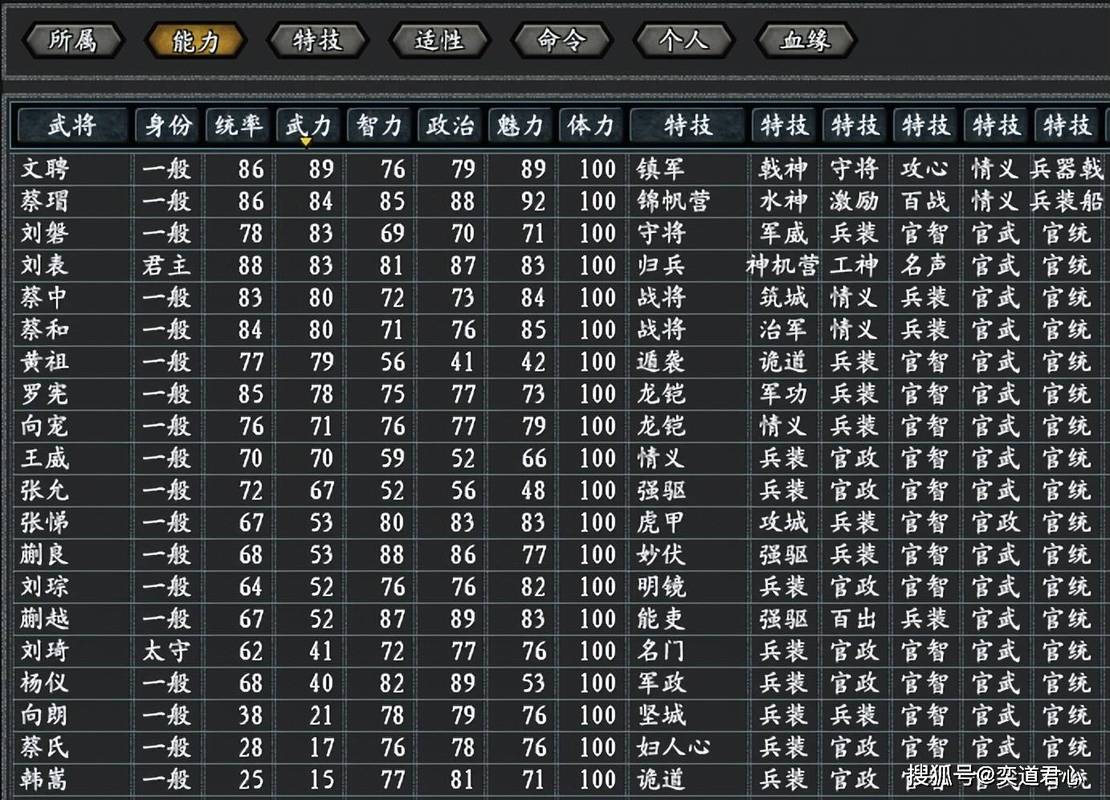
Task: Click 锦帆营 skill of 蔡瑁
Action: coord(673,201)
